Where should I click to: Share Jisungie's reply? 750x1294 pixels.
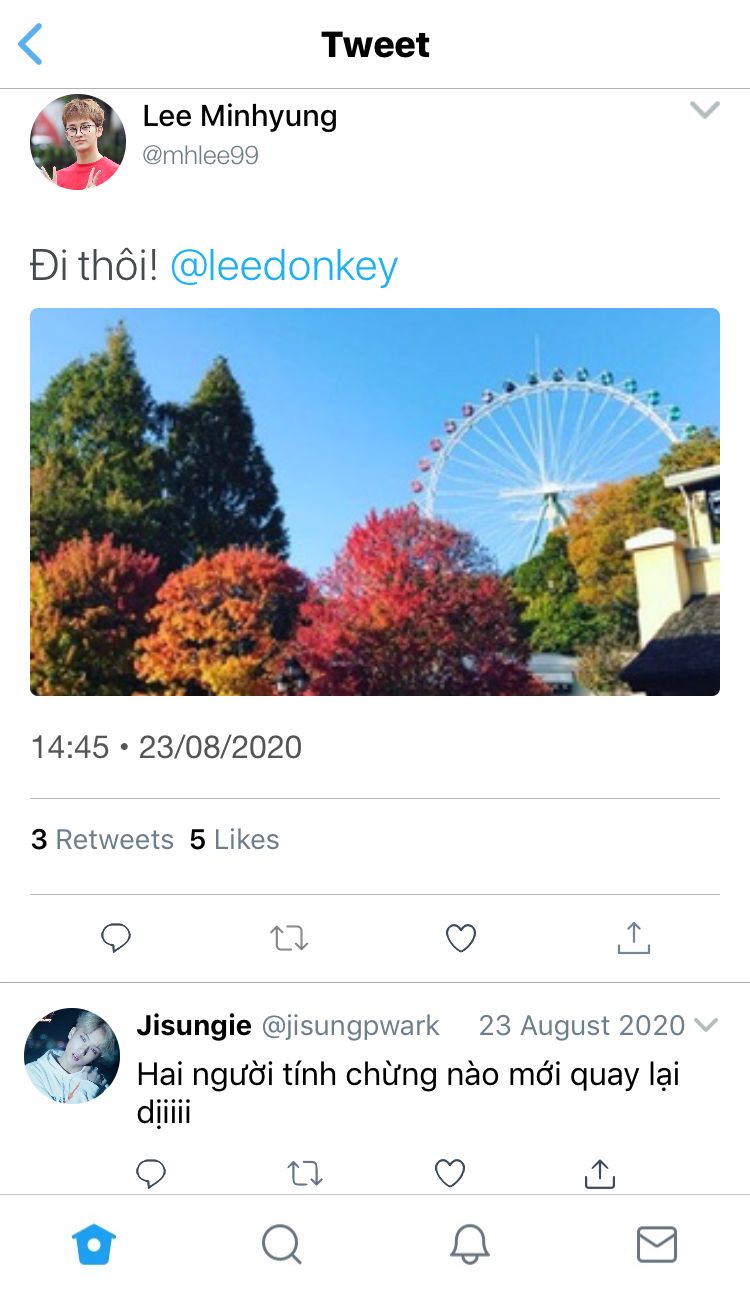coord(599,1173)
